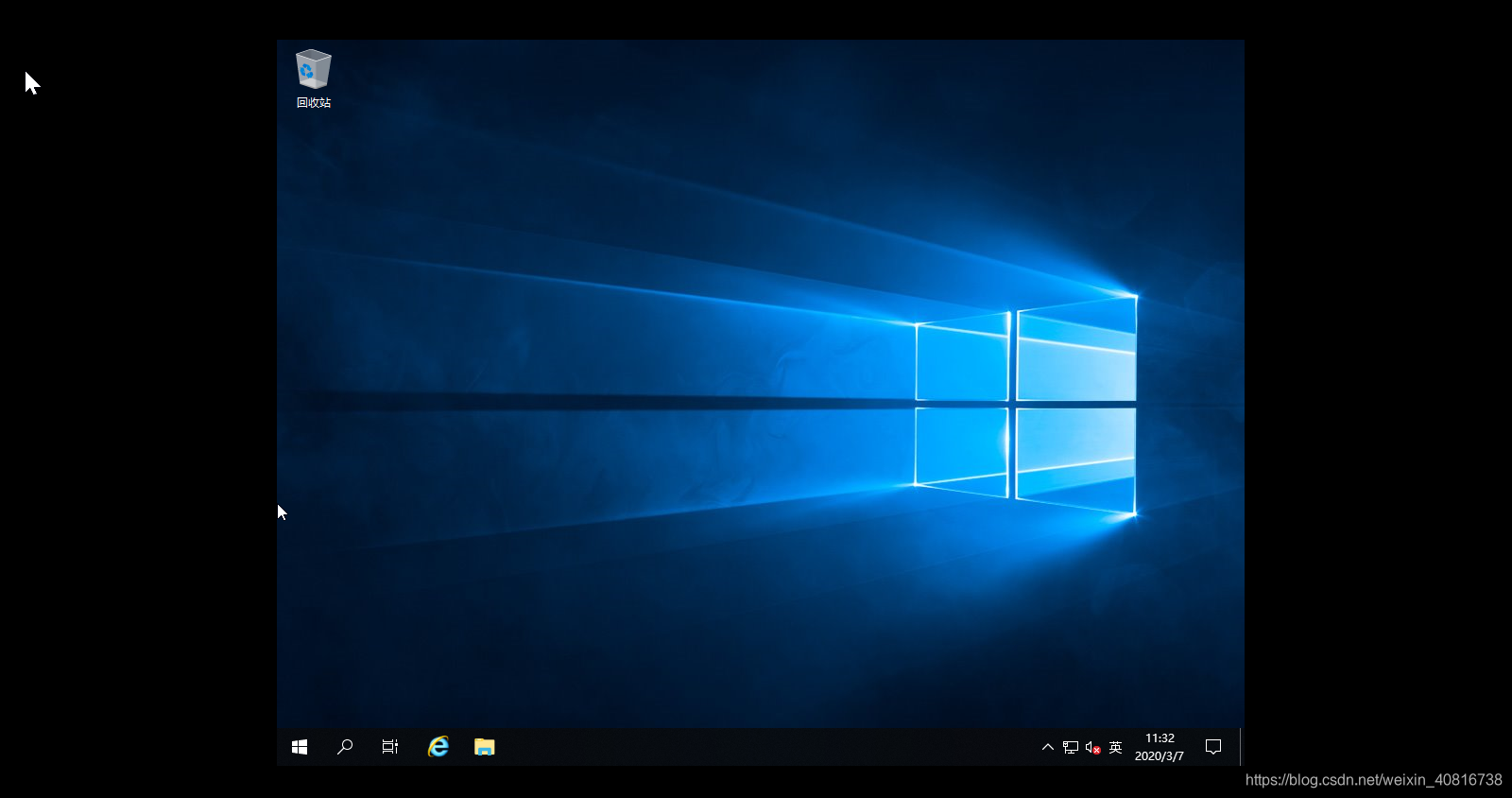Viewport: 1512px width, 798px height.
Task: Select the Recycle Bin desktop icon
Action: pos(314,79)
